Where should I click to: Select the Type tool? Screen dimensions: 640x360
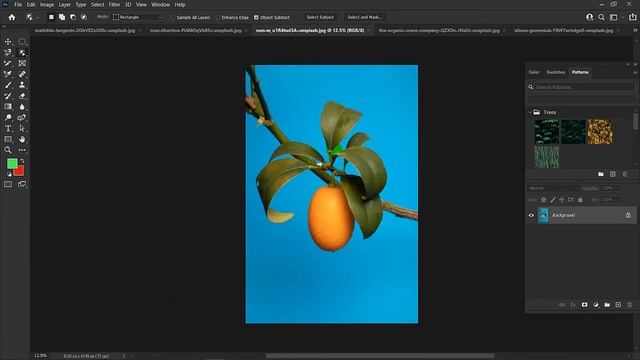click(8, 128)
